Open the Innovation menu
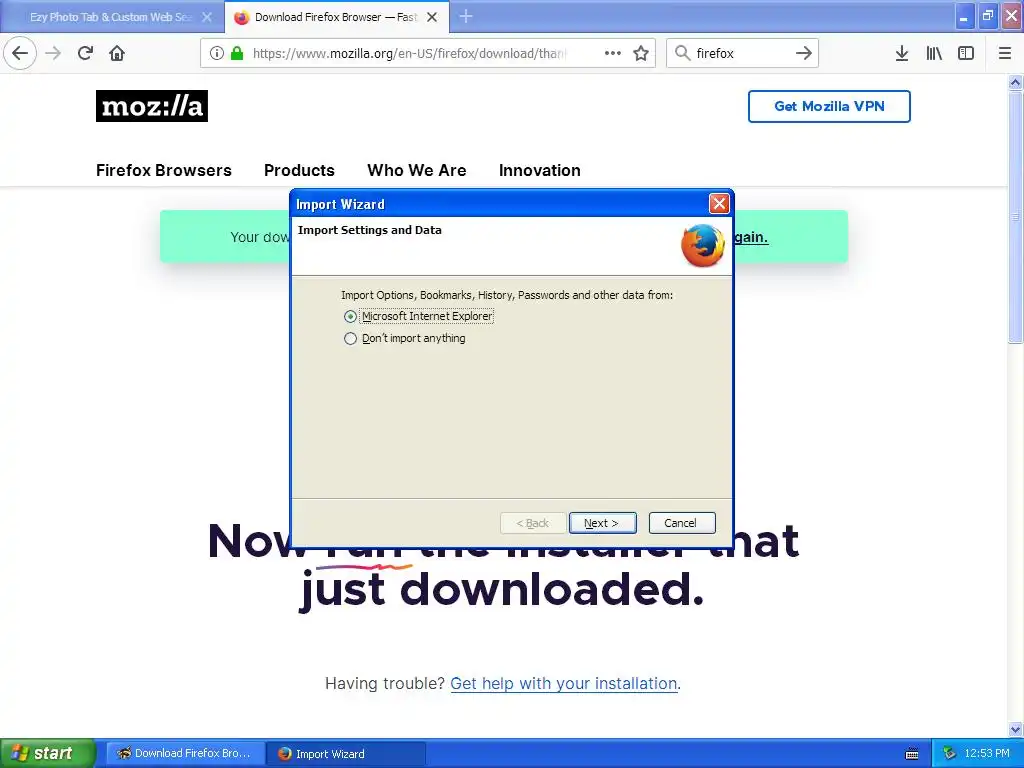Image resolution: width=1024 pixels, height=768 pixels. [539, 170]
